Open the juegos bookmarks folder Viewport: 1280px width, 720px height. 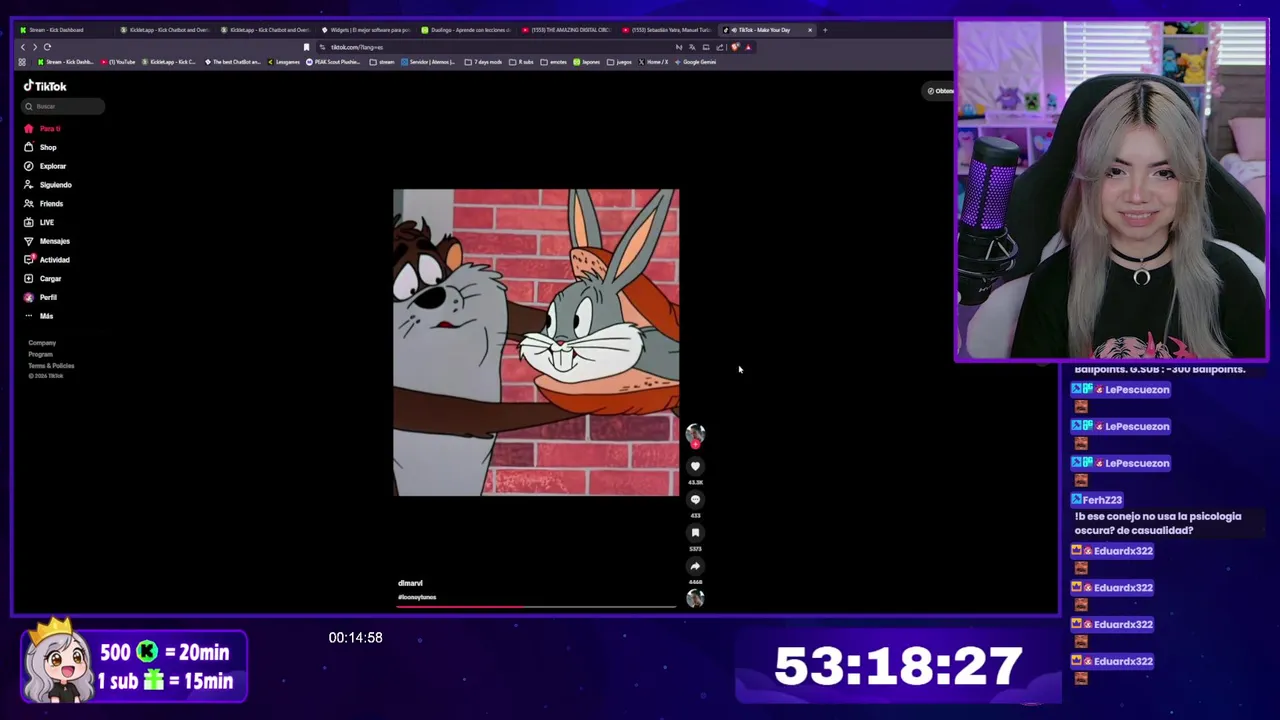pyautogui.click(x=619, y=62)
